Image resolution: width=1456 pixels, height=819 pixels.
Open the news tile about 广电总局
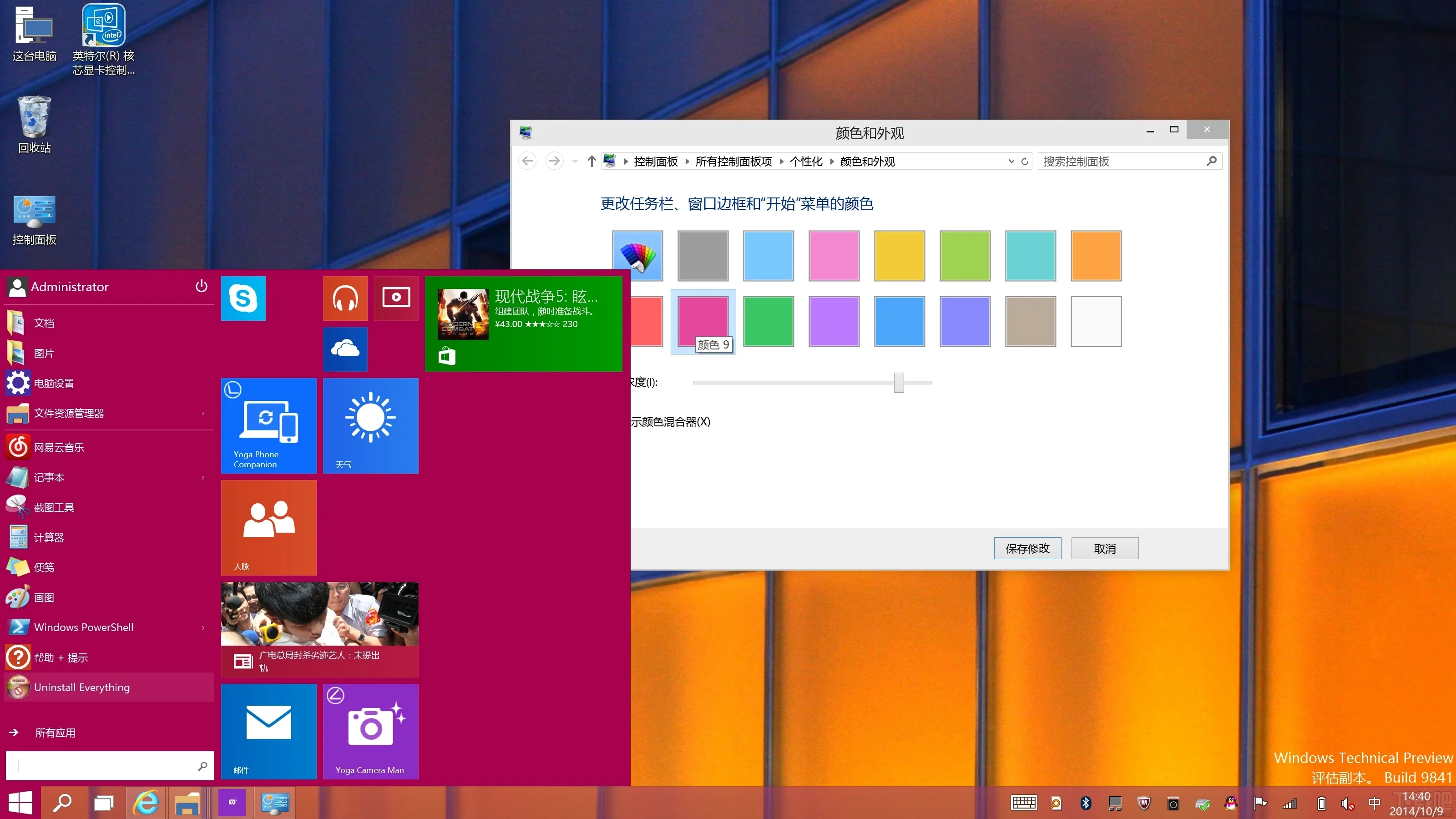click(x=320, y=630)
